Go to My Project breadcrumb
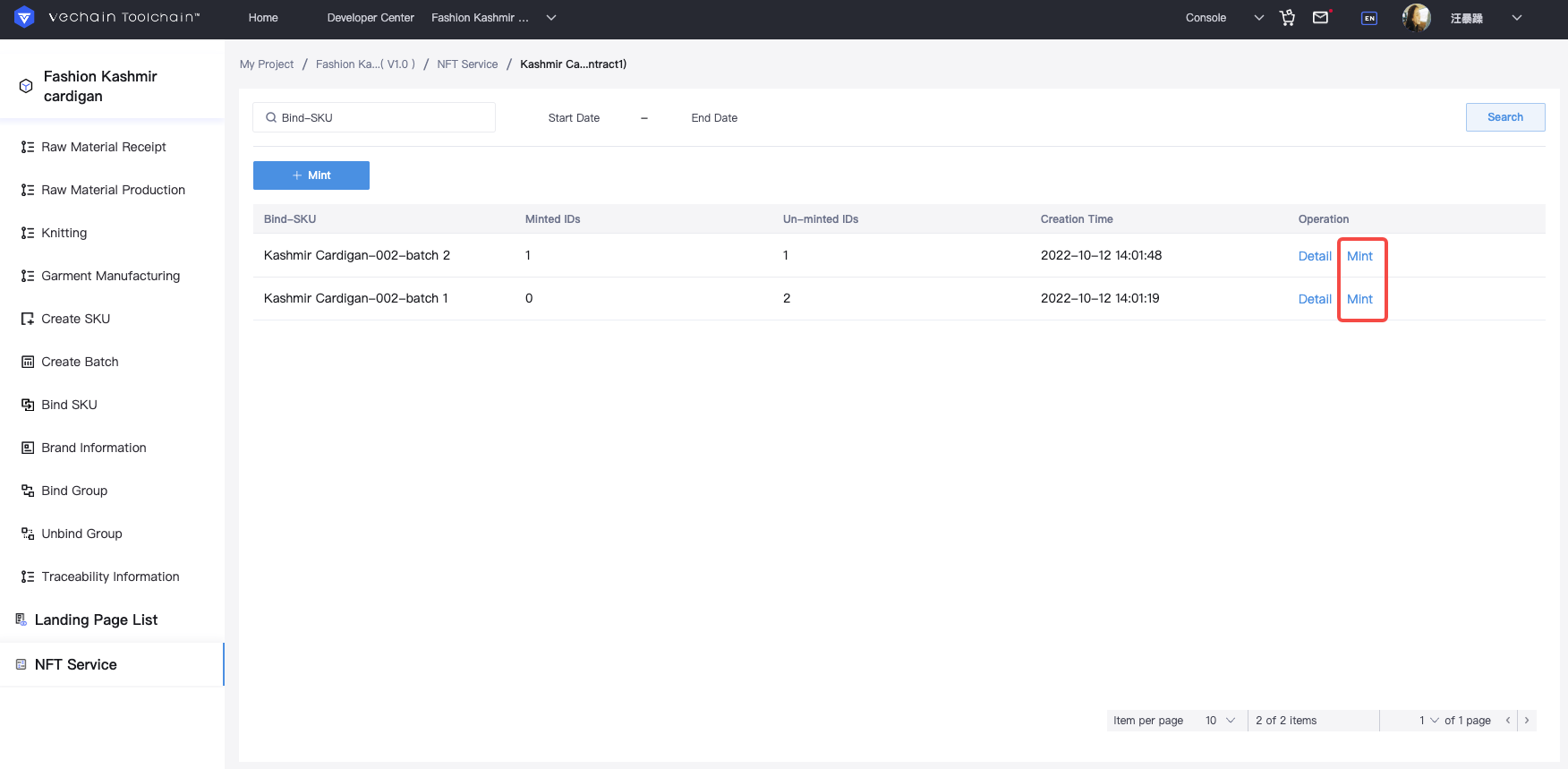 [x=267, y=64]
